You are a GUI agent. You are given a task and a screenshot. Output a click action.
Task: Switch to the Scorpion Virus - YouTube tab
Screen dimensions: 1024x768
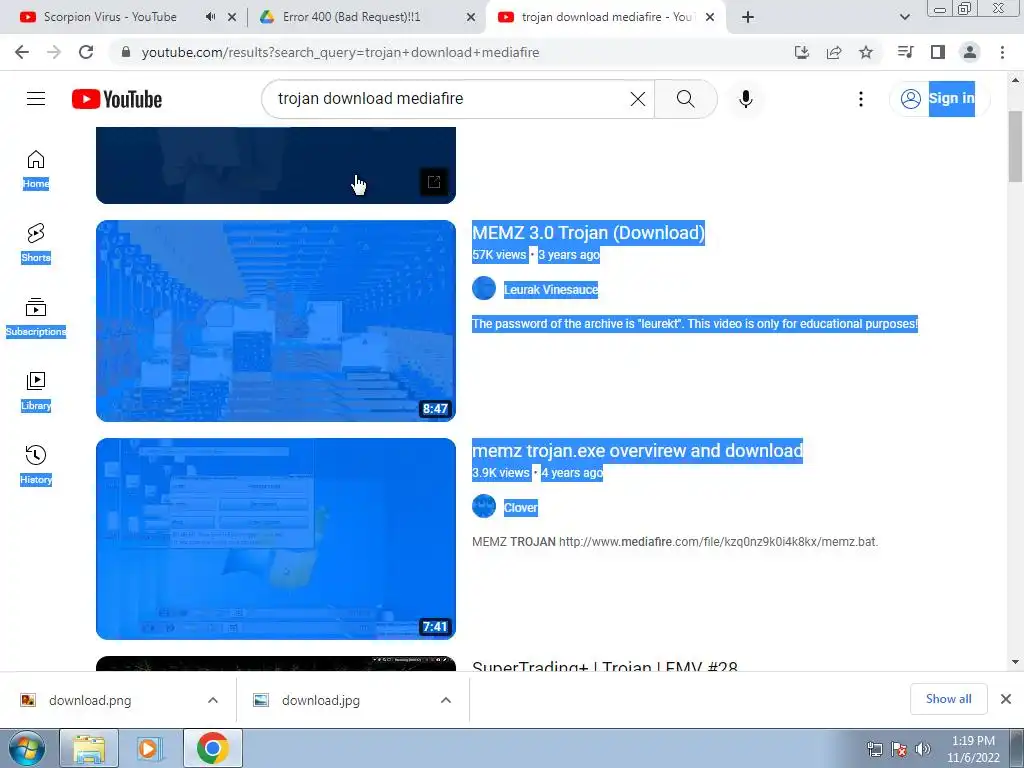(x=110, y=17)
